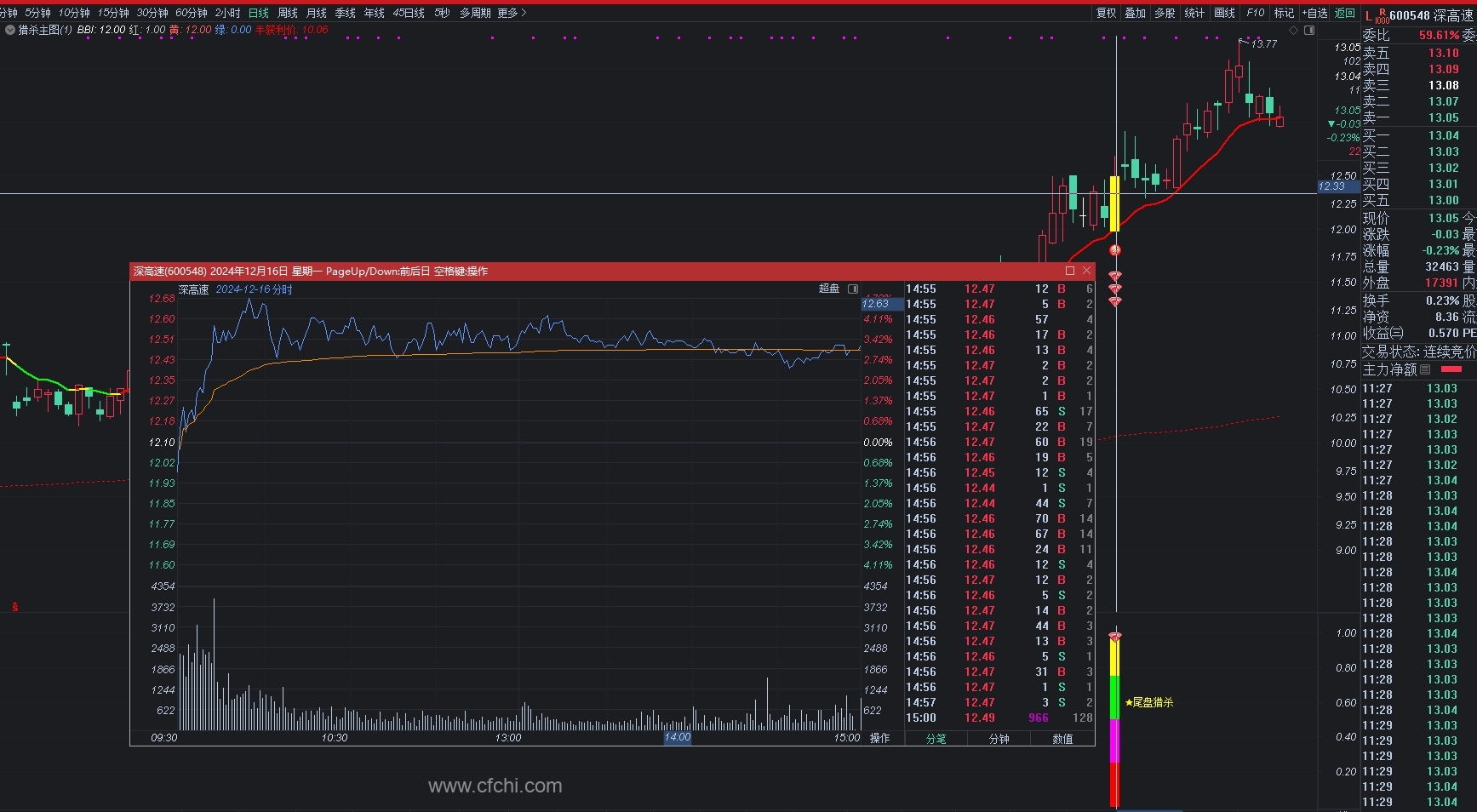Viewport: 1477px width, 812px height.
Task: Switch to the 30分钟 period tab
Action: [152, 13]
